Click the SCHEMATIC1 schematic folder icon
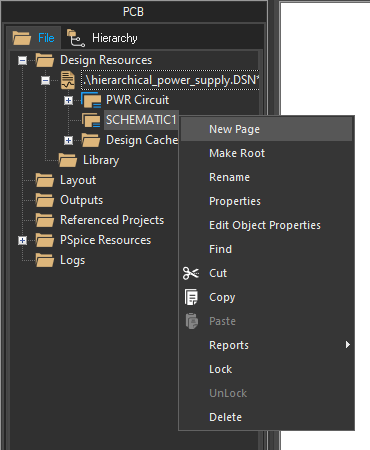 pyautogui.click(x=91, y=120)
